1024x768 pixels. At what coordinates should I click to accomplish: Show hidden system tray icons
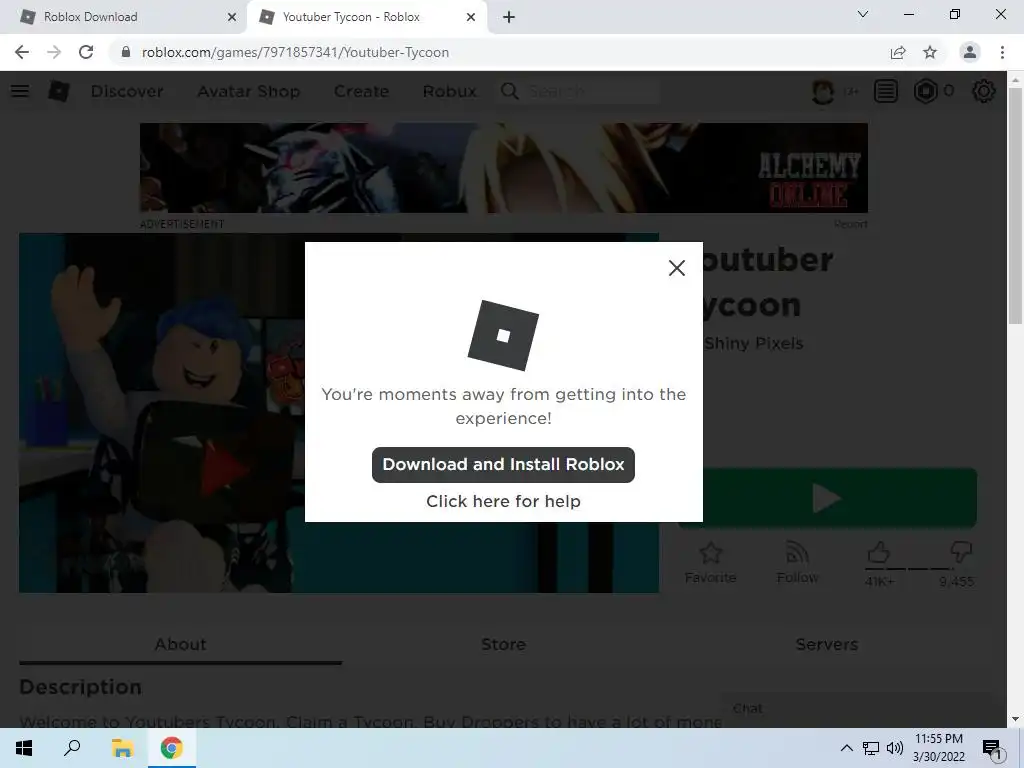tap(846, 748)
